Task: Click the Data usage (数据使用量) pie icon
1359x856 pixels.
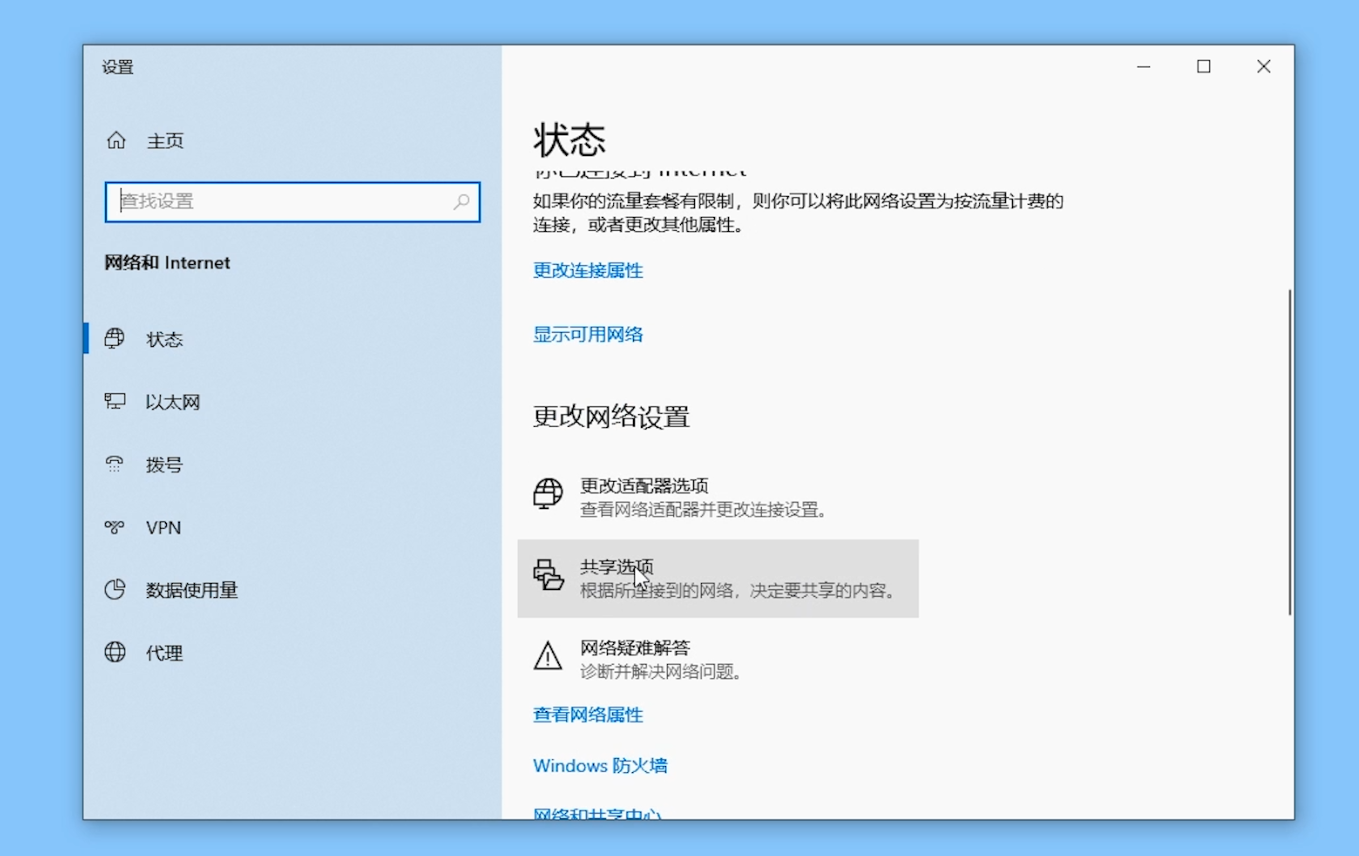Action: [x=115, y=590]
